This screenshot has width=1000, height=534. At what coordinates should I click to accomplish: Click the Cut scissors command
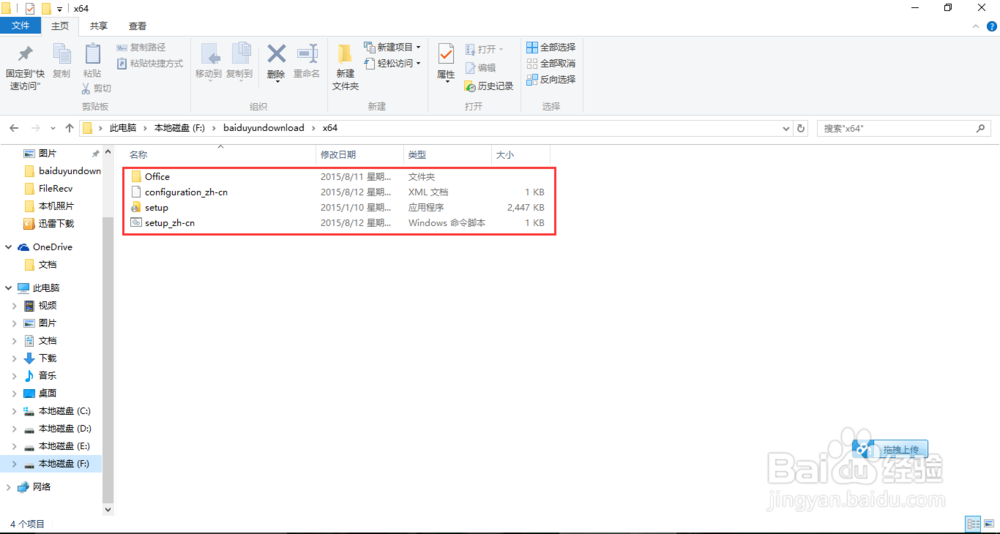point(96,88)
